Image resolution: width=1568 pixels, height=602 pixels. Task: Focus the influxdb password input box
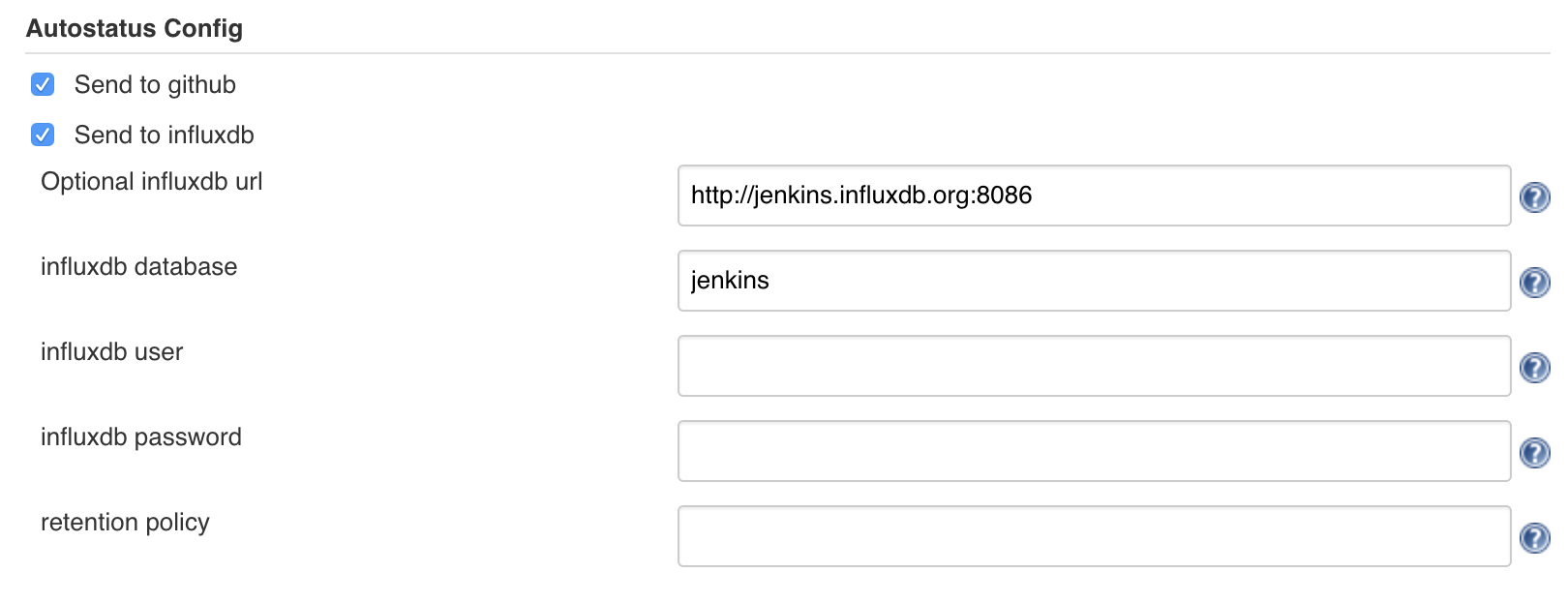click(x=1094, y=451)
